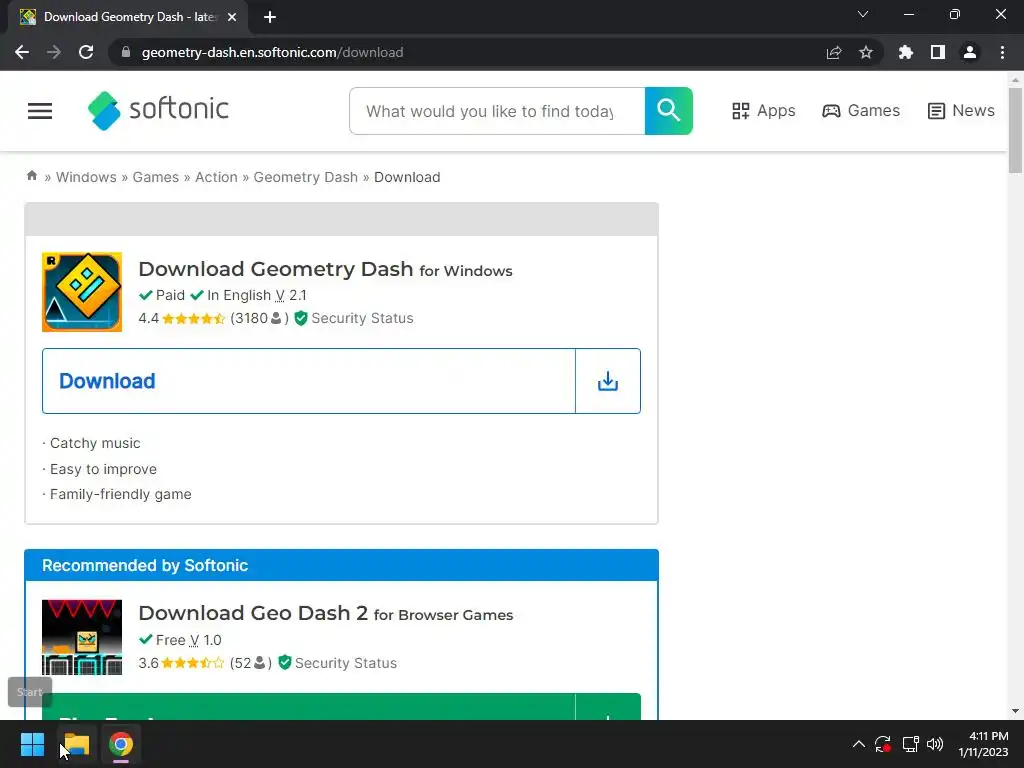Viewport: 1024px width, 768px height.
Task: Focus the Softonic search field
Action: pyautogui.click(x=497, y=111)
